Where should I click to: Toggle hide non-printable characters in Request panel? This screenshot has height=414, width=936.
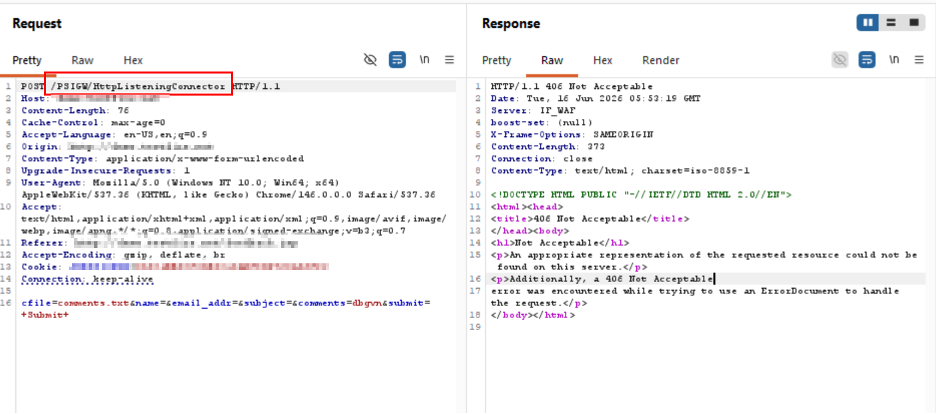tap(371, 60)
